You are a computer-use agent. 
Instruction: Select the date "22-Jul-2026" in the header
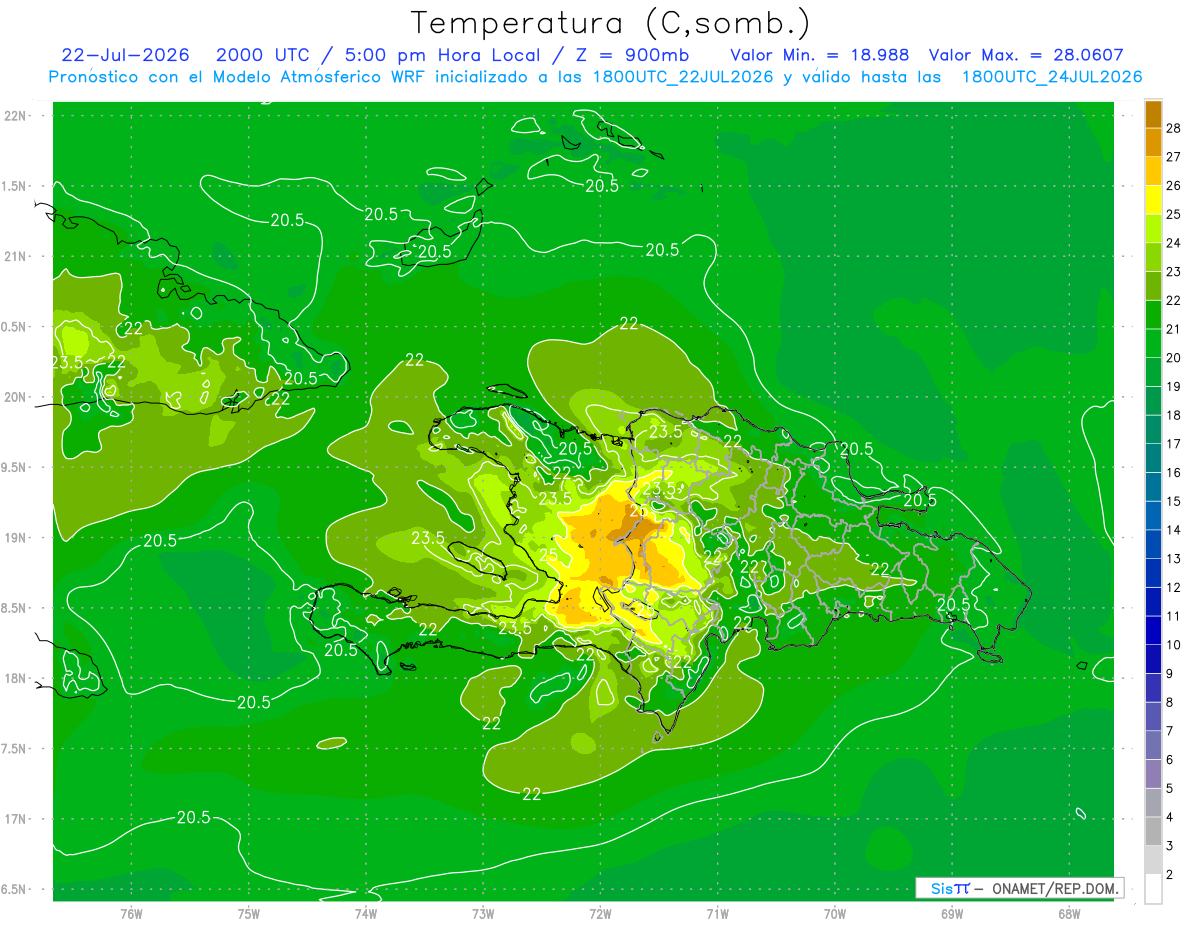point(125,55)
